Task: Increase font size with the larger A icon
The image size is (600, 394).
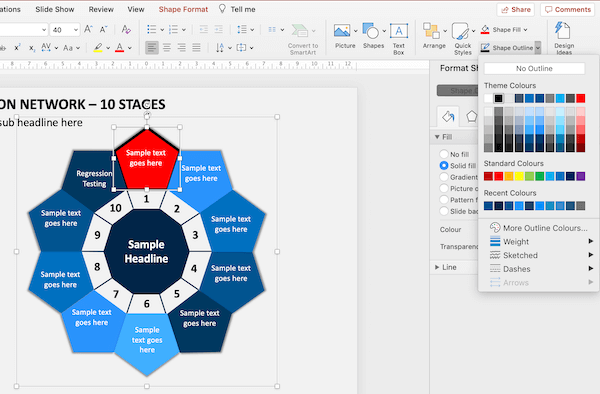Action: click(88, 29)
